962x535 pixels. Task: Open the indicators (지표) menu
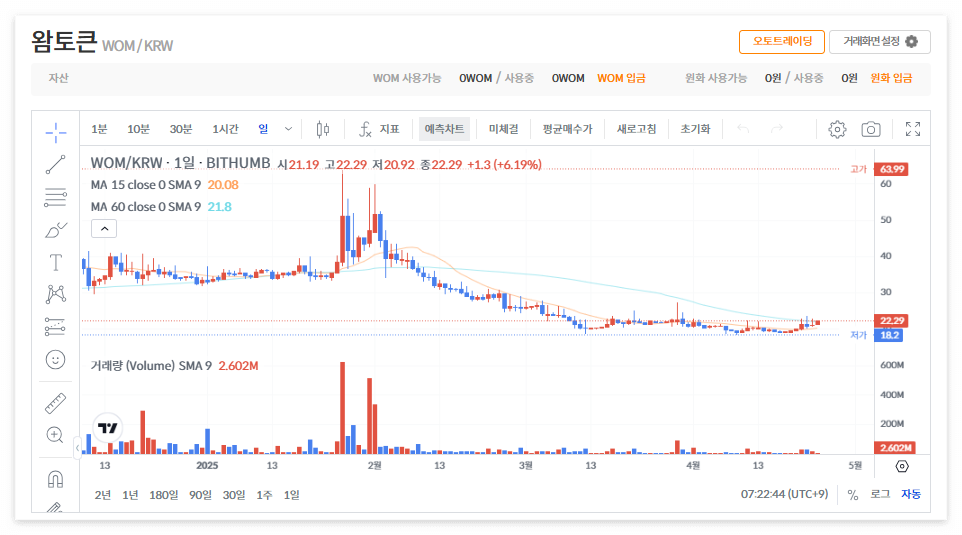pyautogui.click(x=379, y=129)
